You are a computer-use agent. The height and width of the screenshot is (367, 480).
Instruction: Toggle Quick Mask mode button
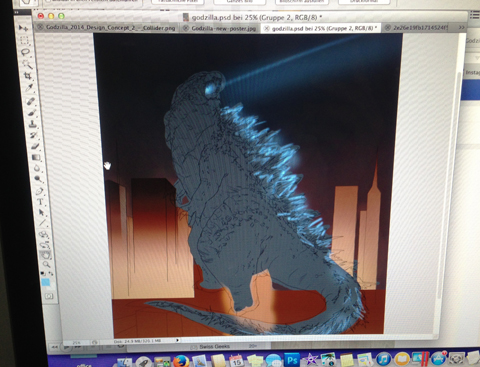click(49, 296)
